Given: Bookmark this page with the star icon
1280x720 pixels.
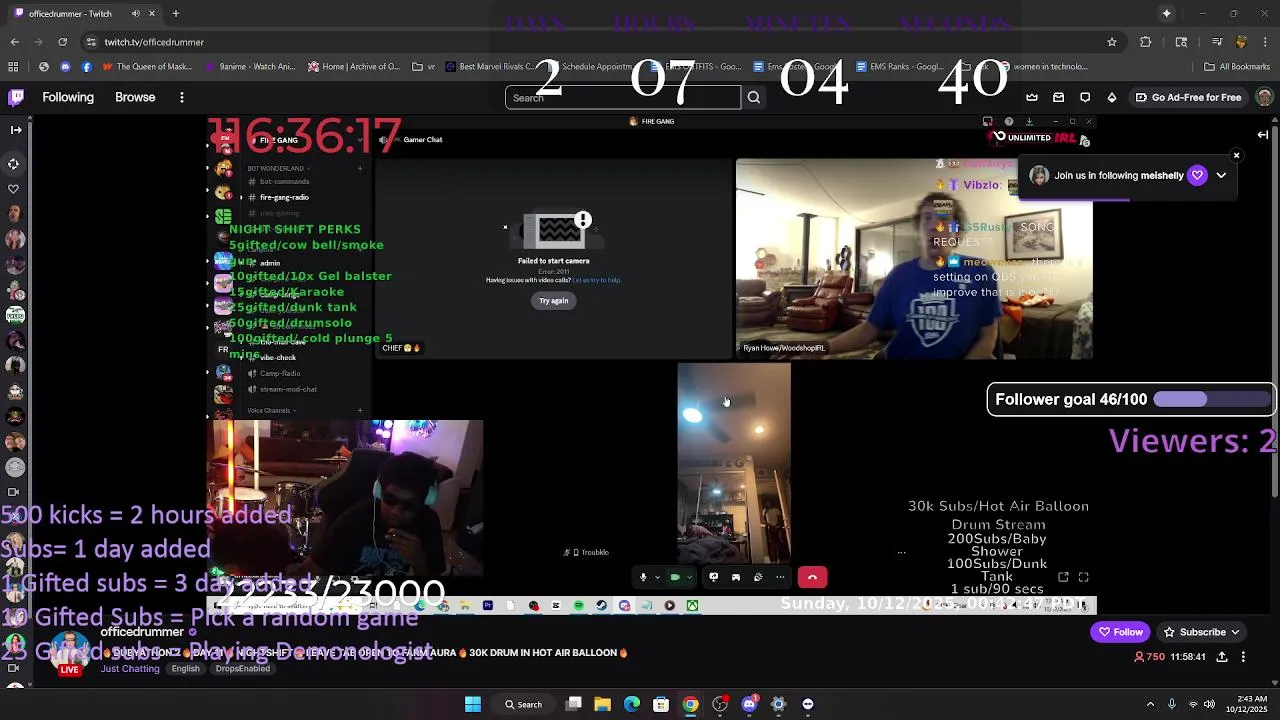Looking at the screenshot, I should tap(1111, 42).
